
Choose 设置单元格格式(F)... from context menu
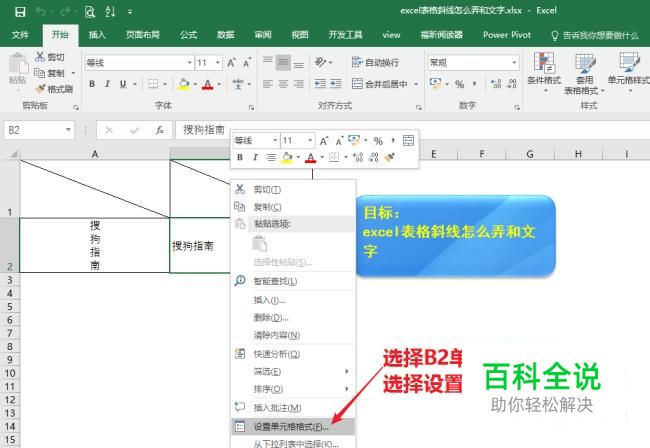coord(293,426)
